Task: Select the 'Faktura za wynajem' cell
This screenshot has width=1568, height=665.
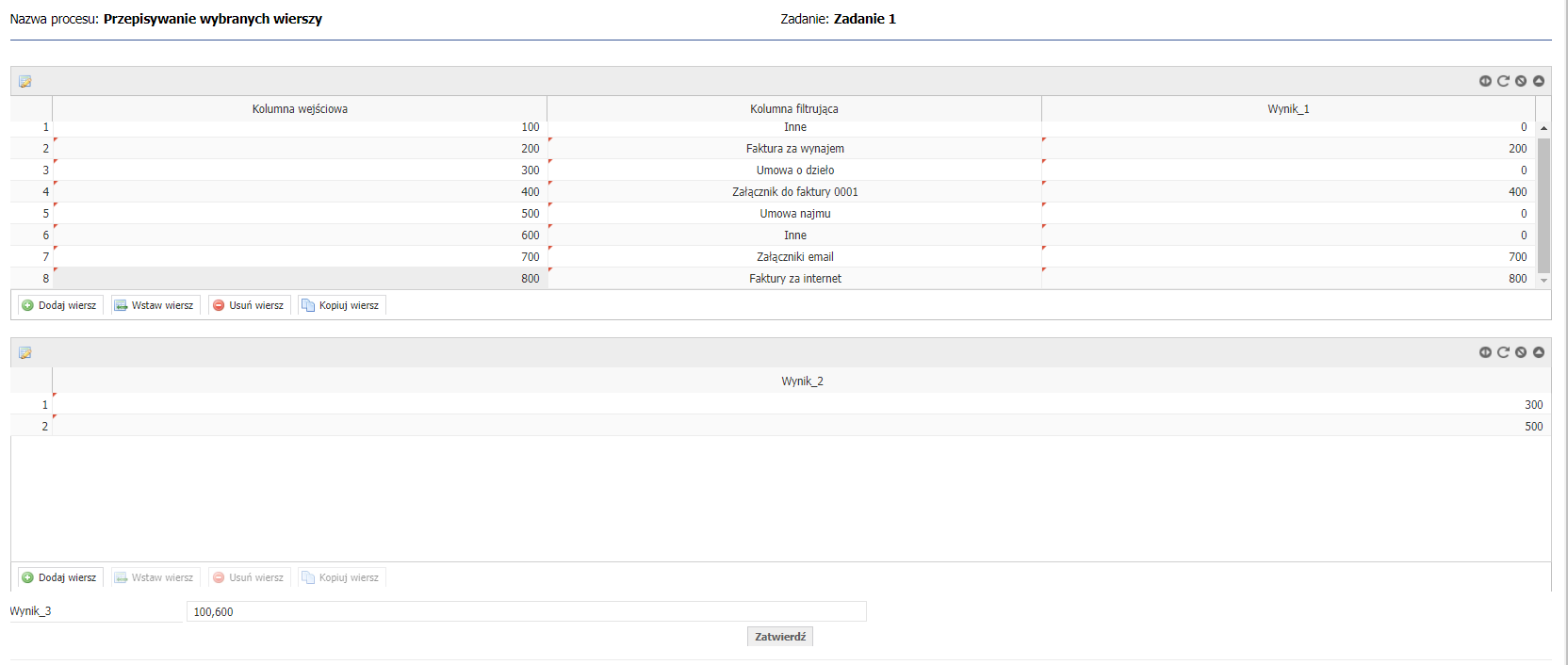Action: tap(794, 149)
